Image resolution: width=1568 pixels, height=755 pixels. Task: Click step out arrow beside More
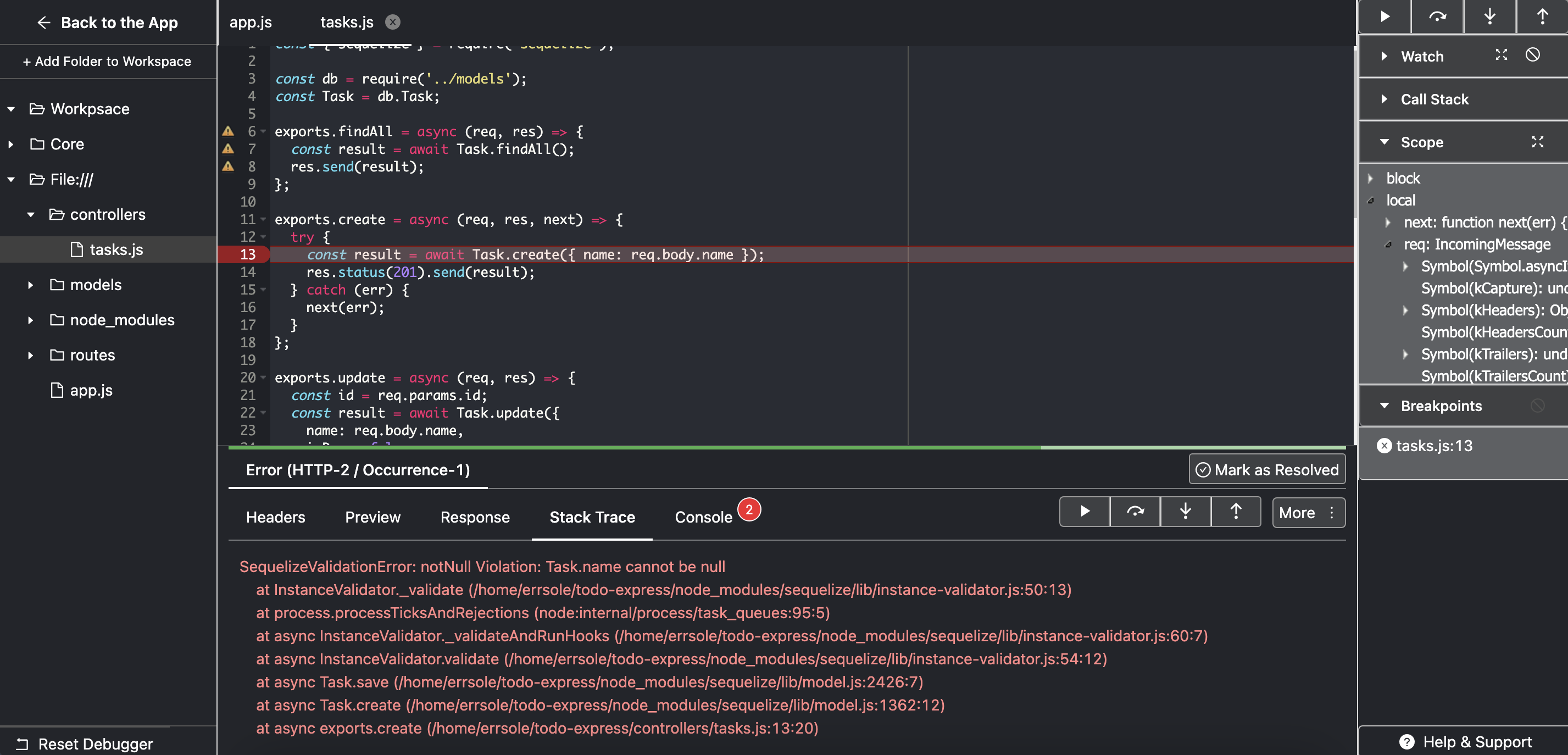point(1236,512)
